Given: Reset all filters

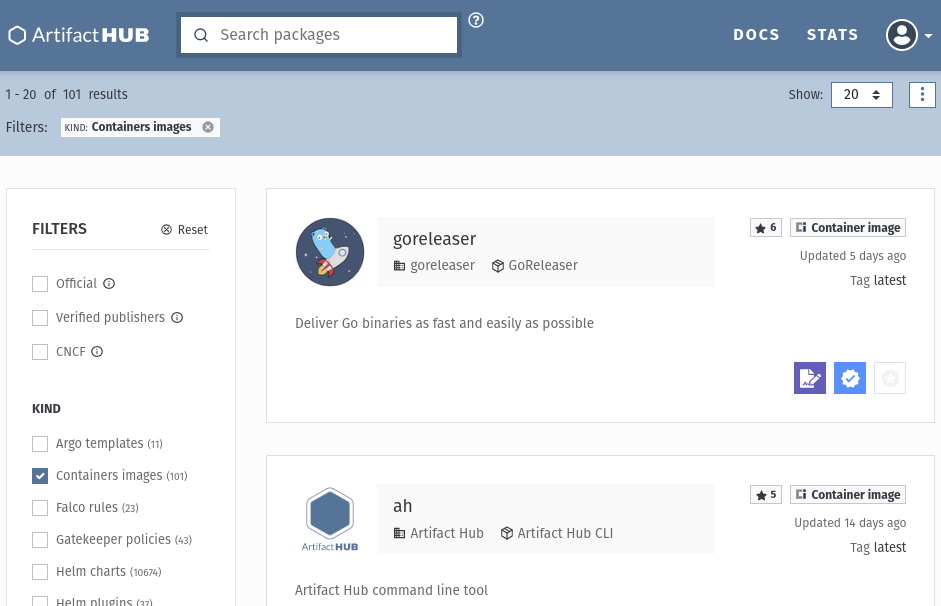Looking at the screenshot, I should coord(185,230).
